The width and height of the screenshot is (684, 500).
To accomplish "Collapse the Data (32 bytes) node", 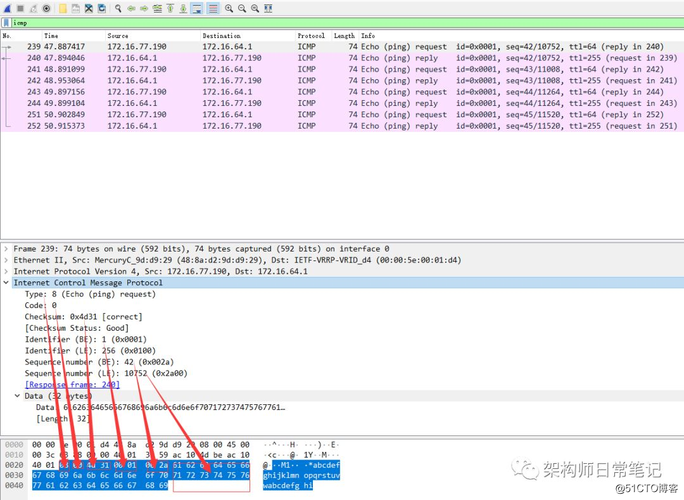I will (x=17, y=396).
